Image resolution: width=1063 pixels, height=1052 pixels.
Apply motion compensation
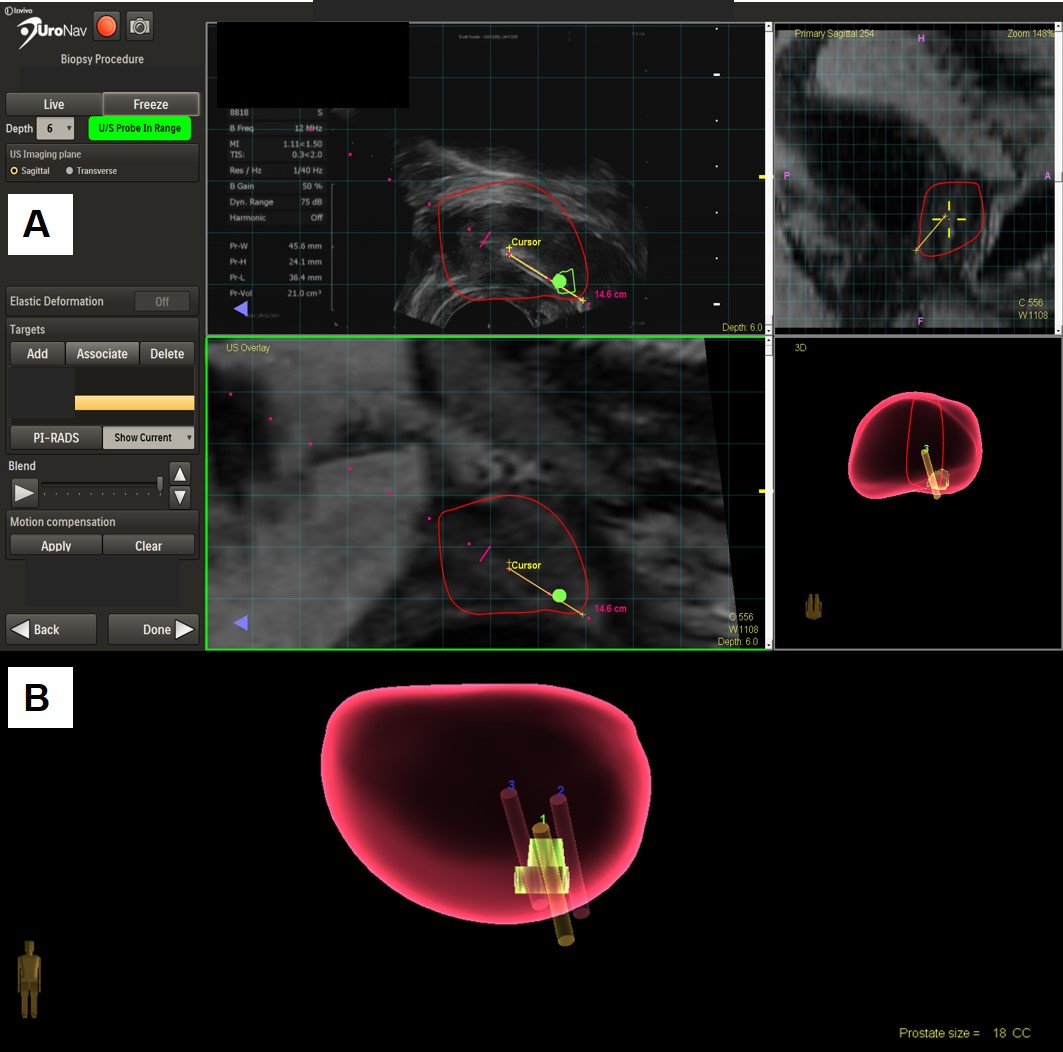click(x=56, y=546)
